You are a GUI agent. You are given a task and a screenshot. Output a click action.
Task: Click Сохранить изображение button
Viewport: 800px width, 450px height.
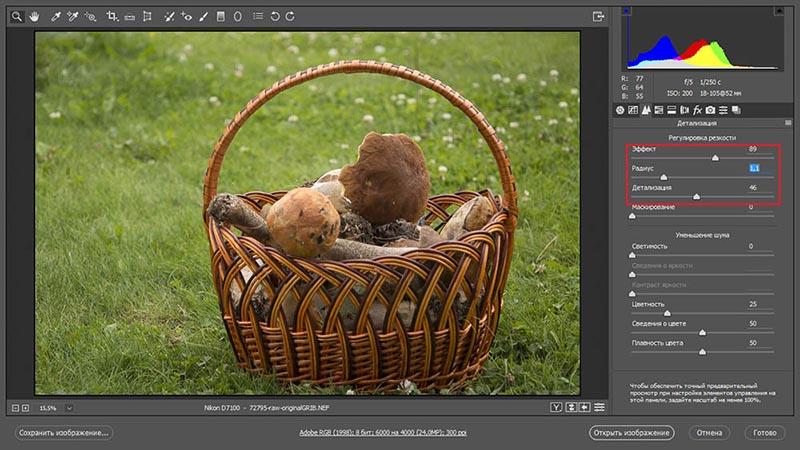(x=64, y=433)
